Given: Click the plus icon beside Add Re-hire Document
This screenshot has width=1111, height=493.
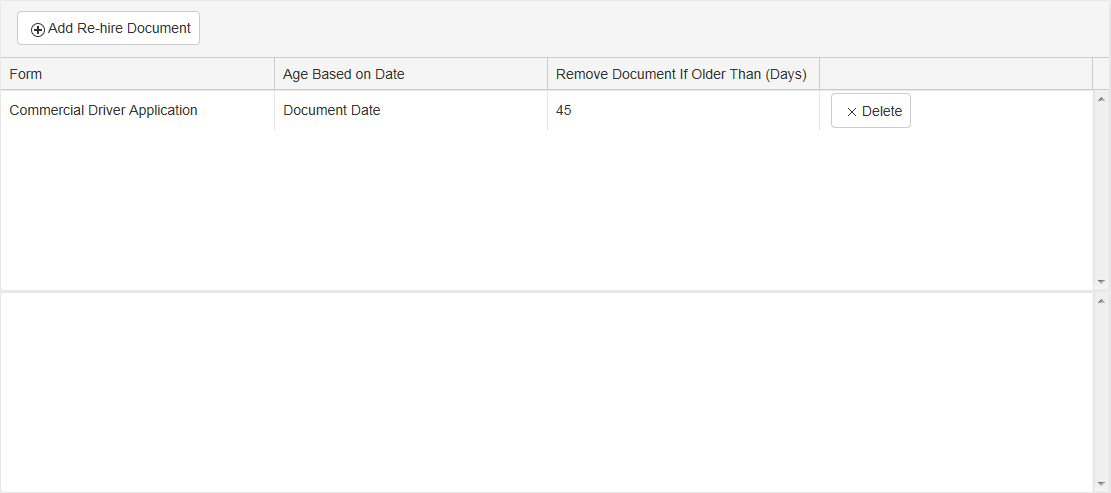Looking at the screenshot, I should 38,30.
